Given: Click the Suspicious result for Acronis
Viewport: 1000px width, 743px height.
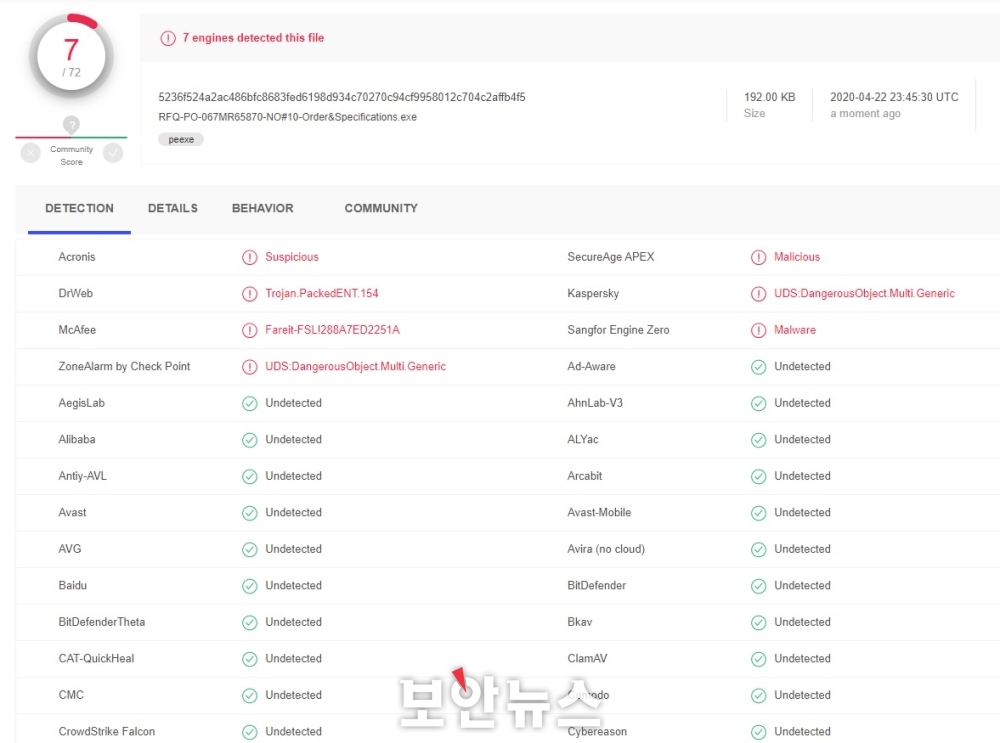Looking at the screenshot, I should (291, 257).
